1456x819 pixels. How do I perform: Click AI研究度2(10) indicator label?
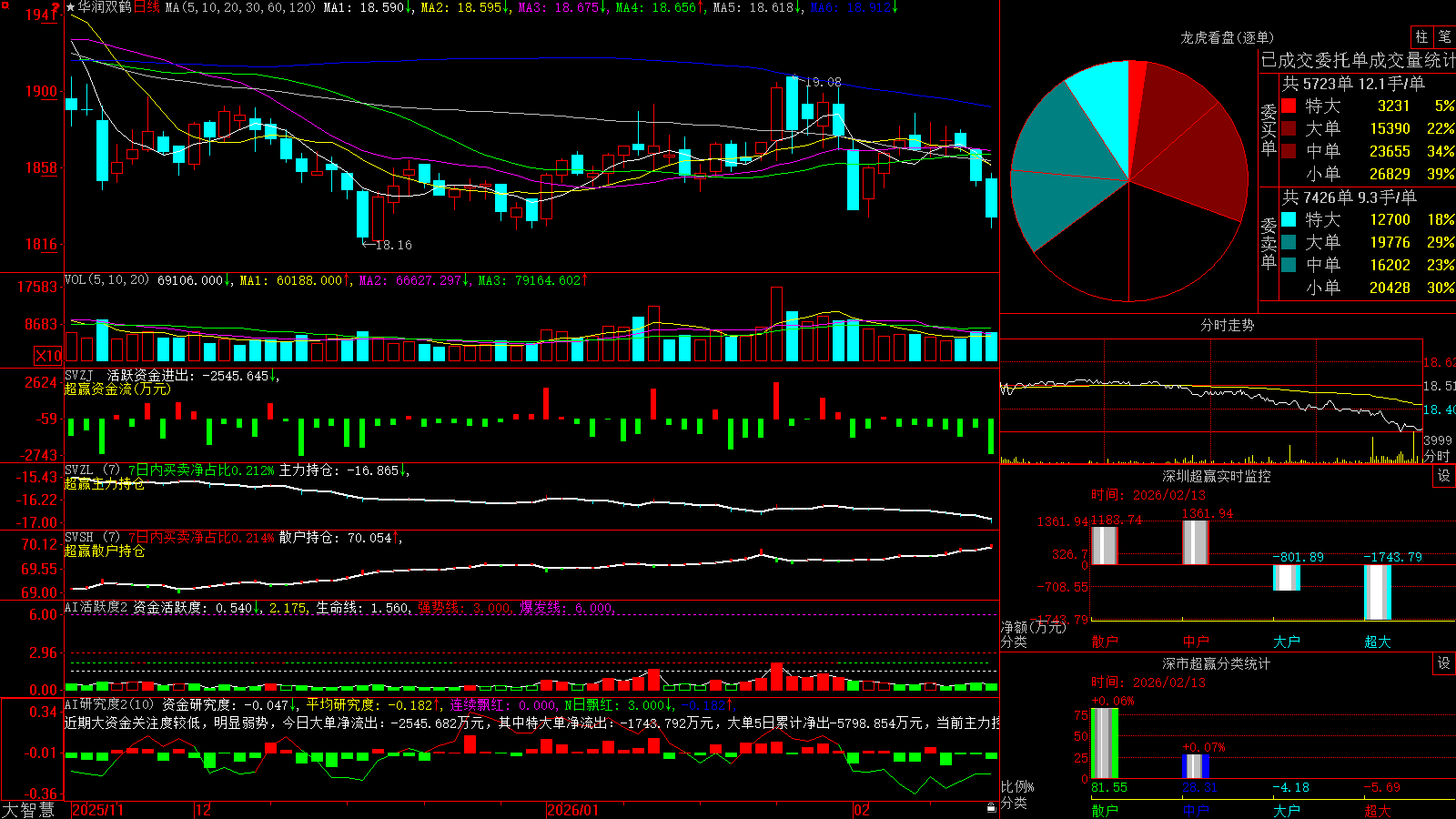pyautogui.click(x=109, y=704)
